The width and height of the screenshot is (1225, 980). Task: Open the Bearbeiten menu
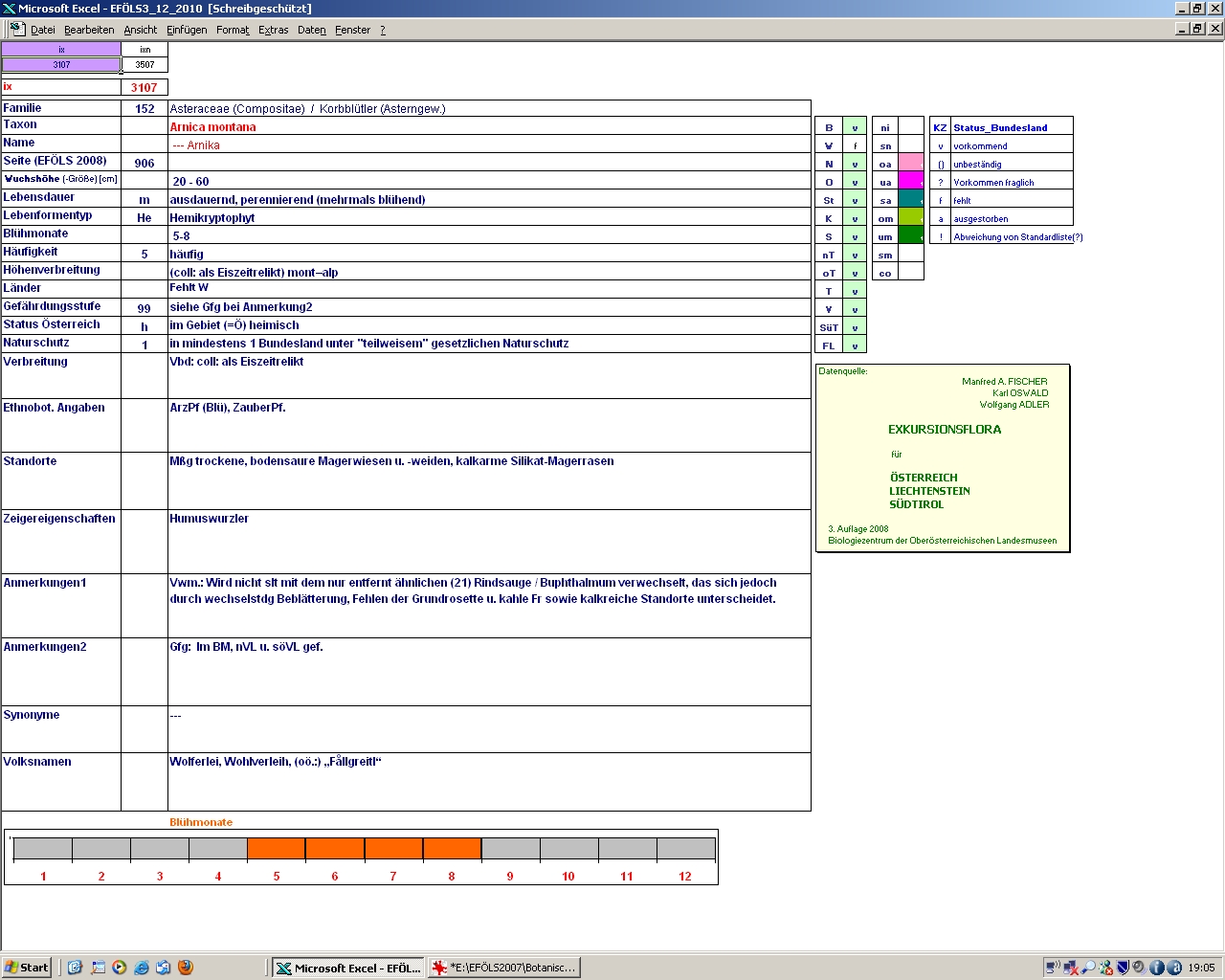coord(89,30)
